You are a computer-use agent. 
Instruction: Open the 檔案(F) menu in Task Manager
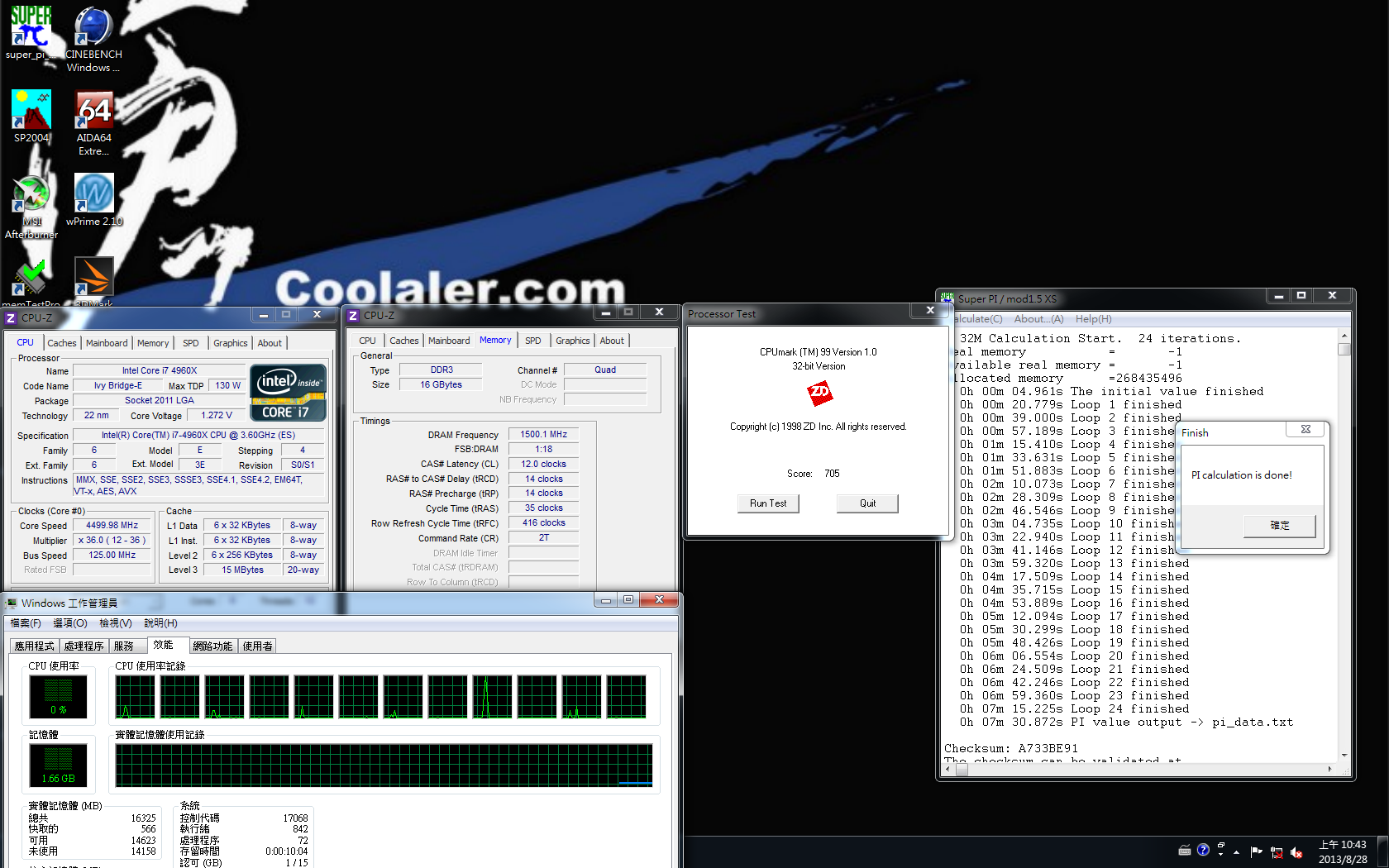[26, 623]
